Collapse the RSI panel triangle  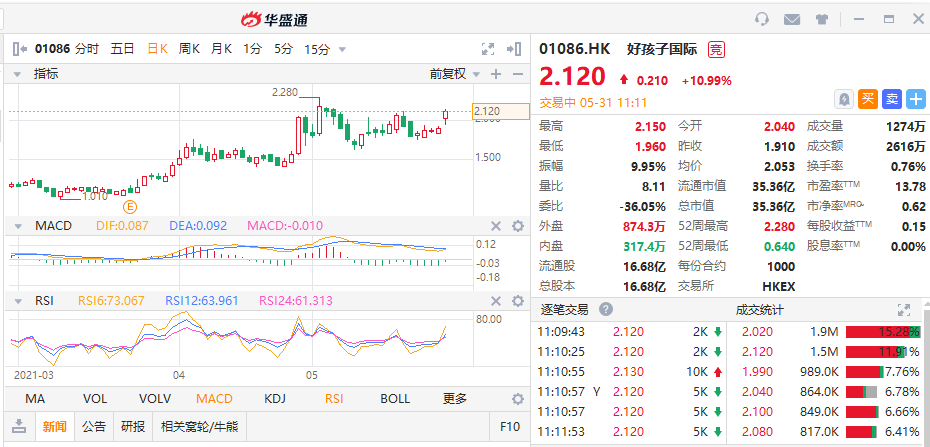[x=17, y=301]
